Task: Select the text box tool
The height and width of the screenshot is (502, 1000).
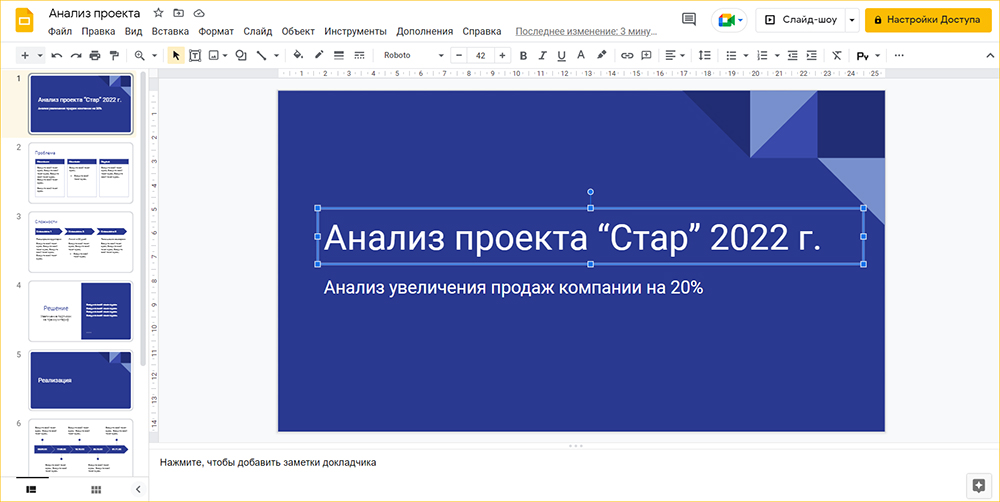Action: click(x=195, y=55)
